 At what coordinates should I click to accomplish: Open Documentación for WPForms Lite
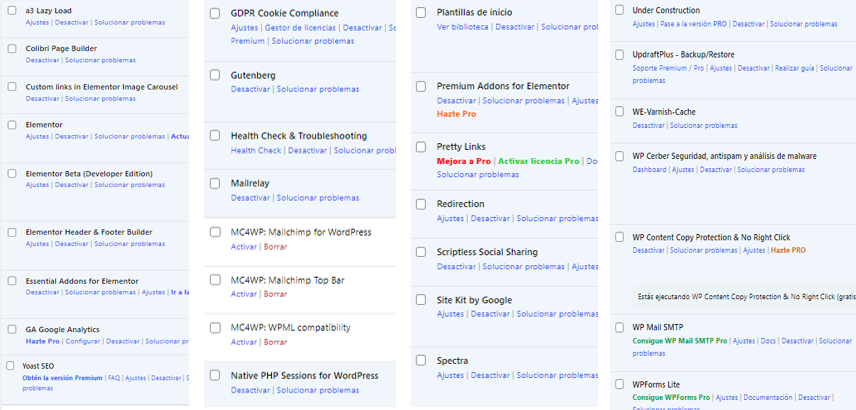coord(768,397)
